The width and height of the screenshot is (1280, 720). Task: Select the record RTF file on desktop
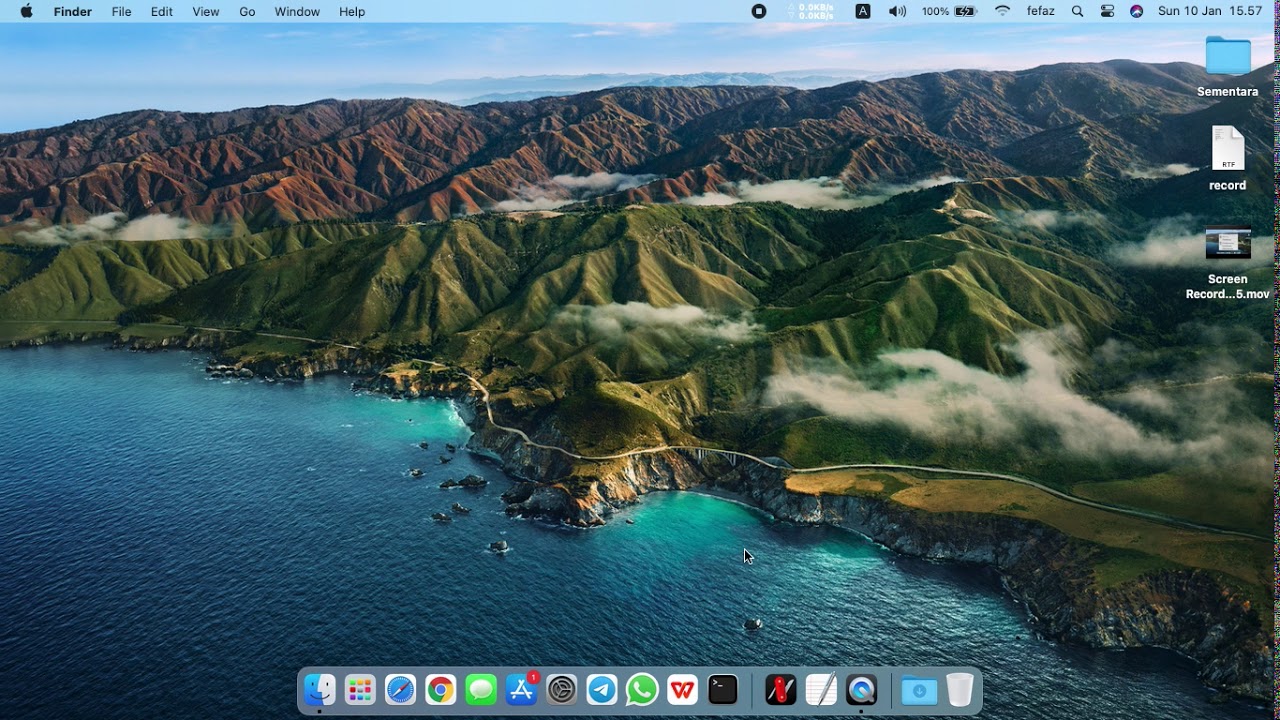tap(1228, 148)
